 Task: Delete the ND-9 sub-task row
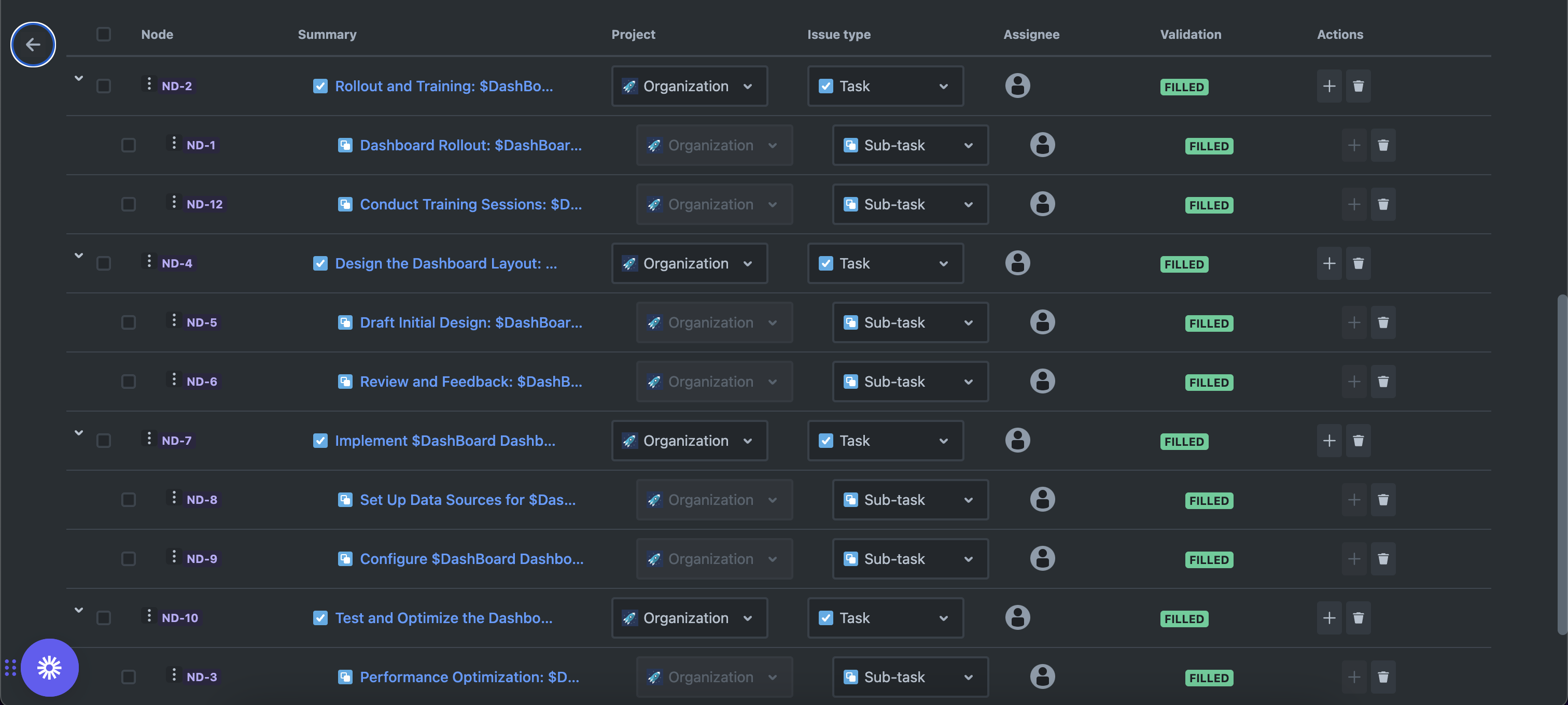(1383, 558)
